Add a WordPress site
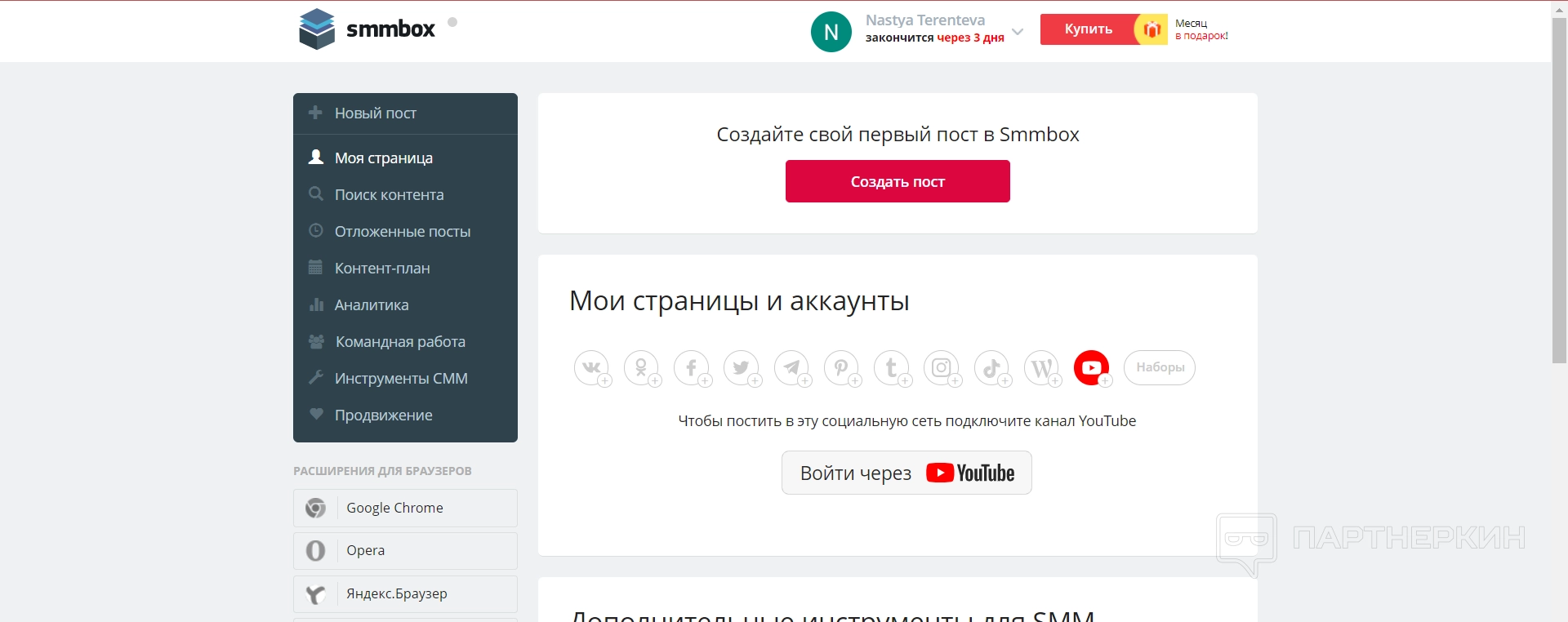This screenshot has width=1568, height=622. tap(1042, 368)
